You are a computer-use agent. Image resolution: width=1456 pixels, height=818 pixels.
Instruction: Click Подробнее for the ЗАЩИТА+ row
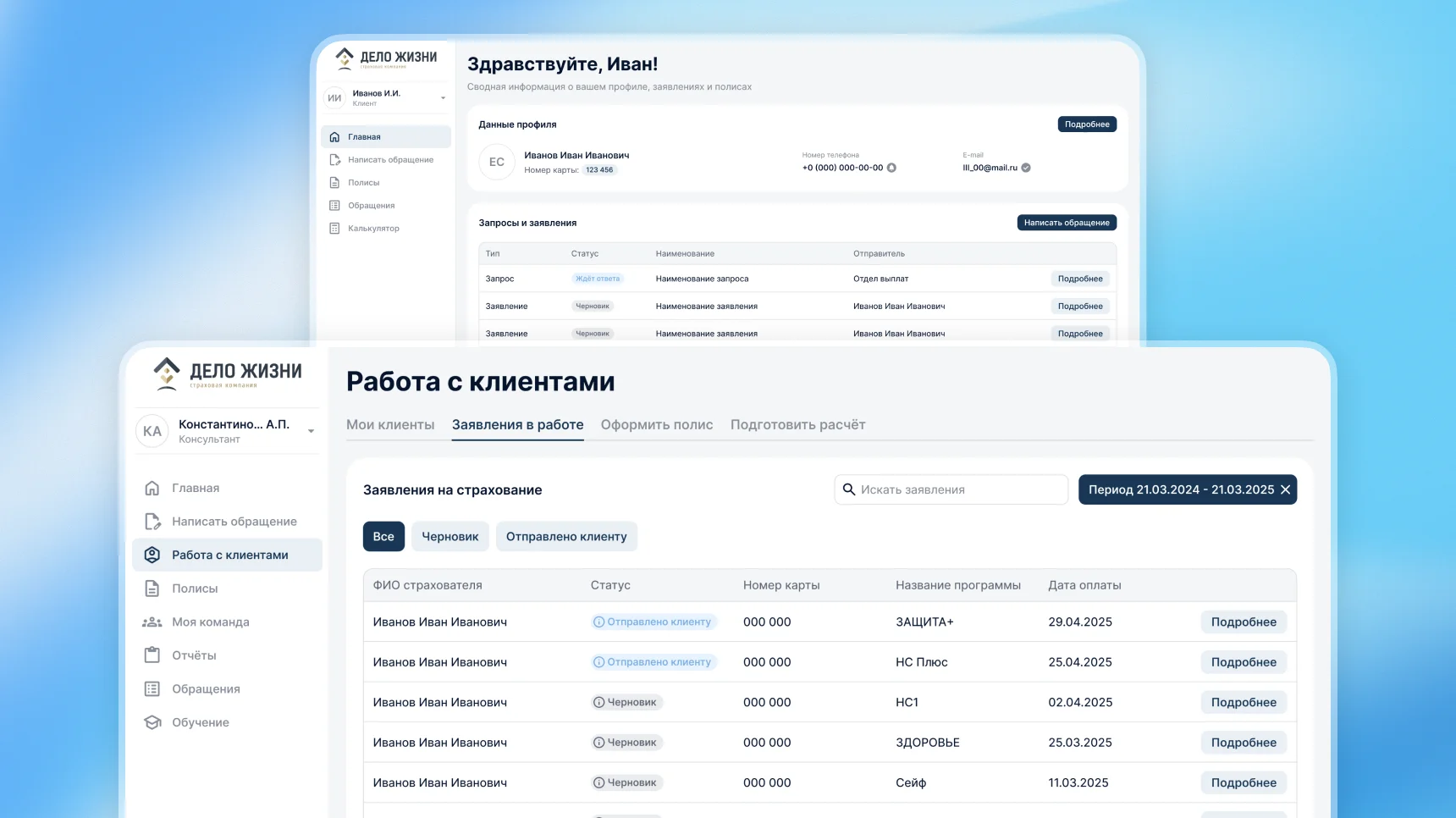click(1244, 622)
